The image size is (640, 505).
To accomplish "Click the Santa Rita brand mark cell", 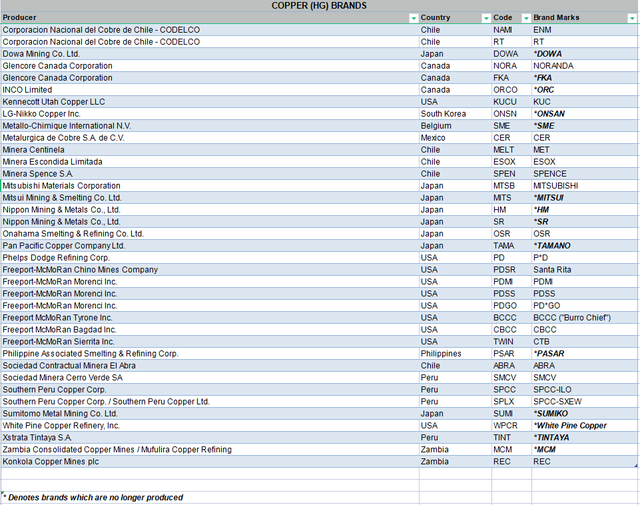I will pos(584,270).
